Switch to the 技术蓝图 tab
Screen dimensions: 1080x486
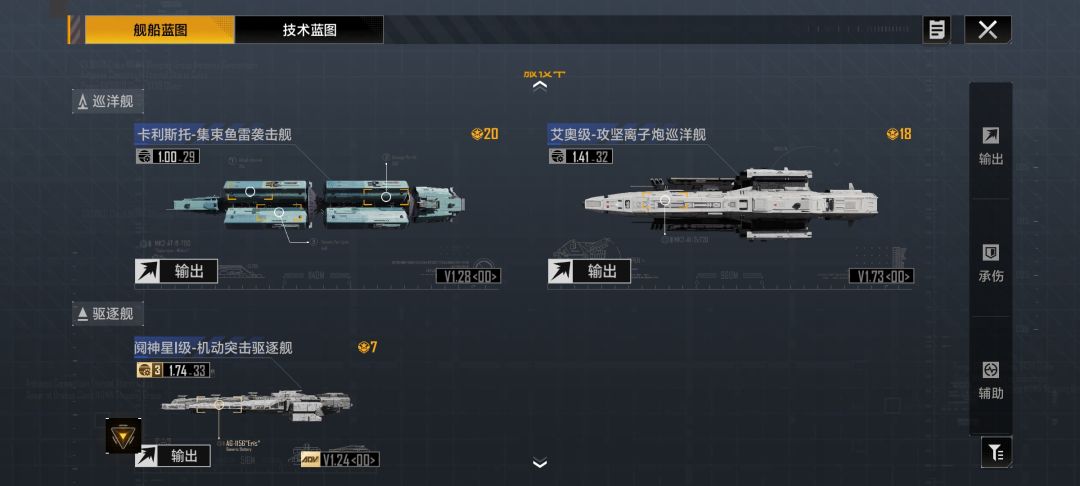[309, 30]
